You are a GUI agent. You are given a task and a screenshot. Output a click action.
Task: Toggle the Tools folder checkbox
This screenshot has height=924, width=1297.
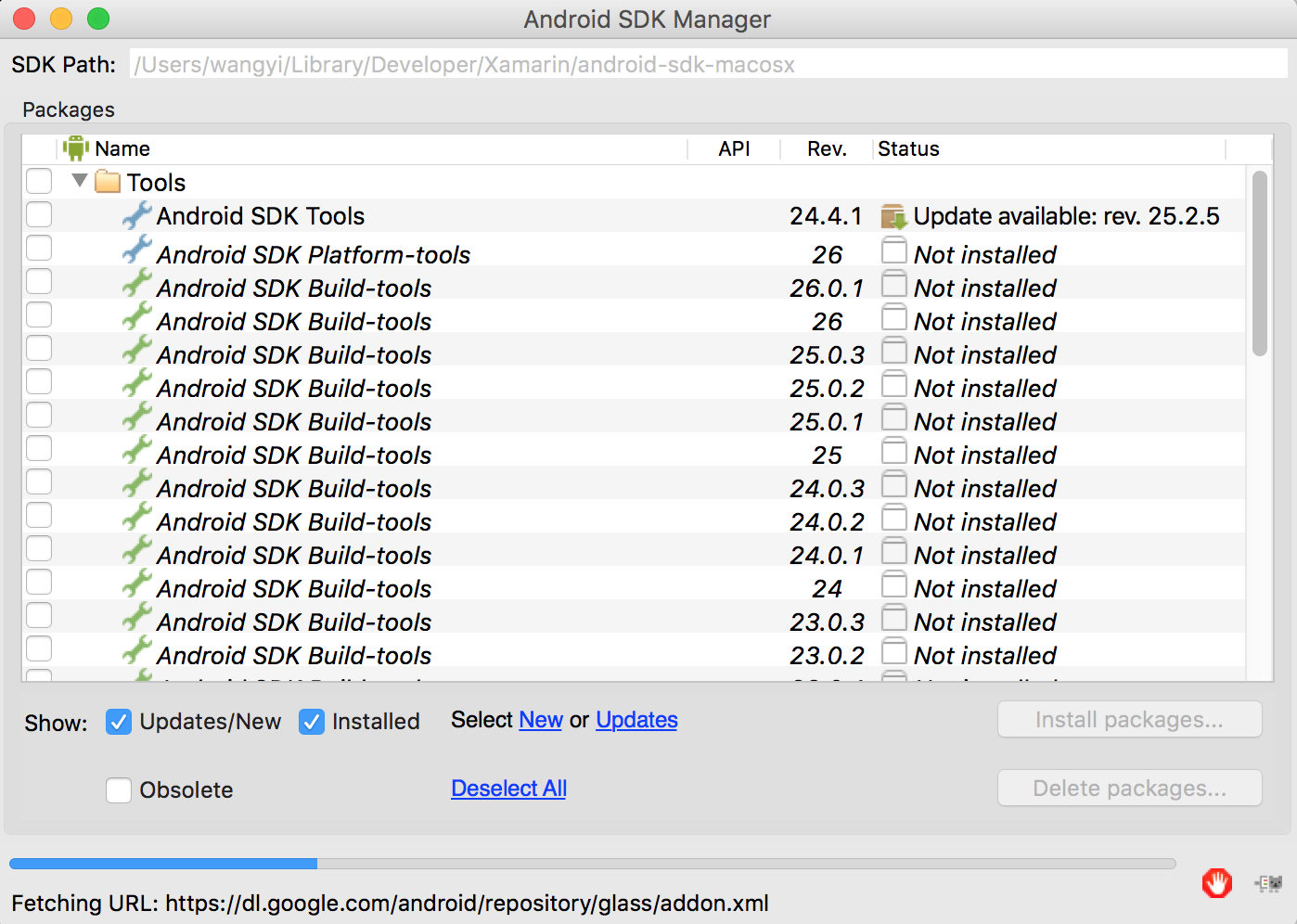tap(39, 181)
